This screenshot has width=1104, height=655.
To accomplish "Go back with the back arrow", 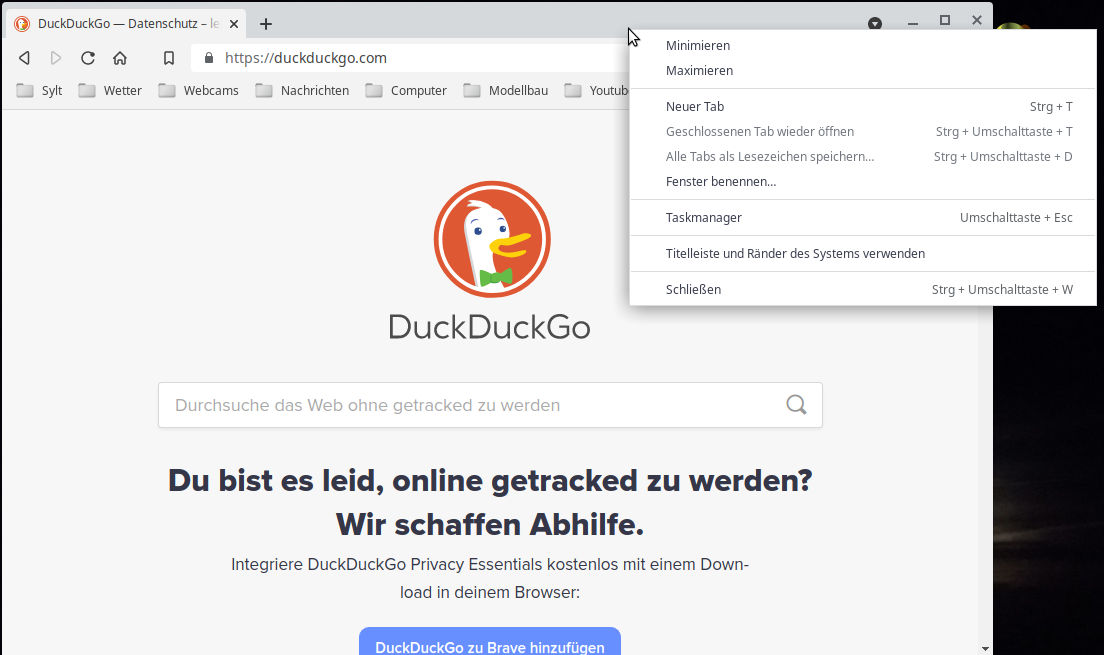I will (25, 58).
